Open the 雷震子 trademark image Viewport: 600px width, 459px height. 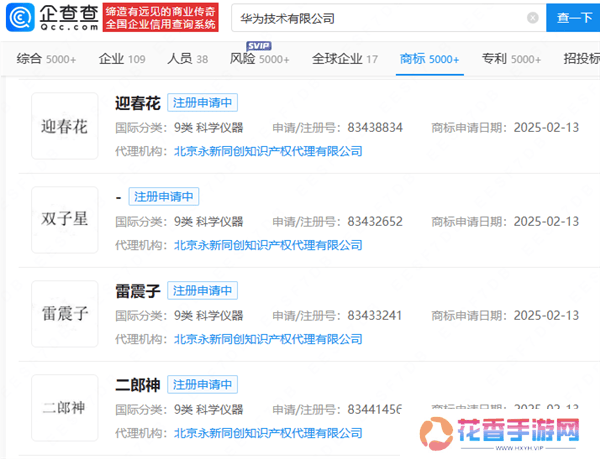click(x=66, y=313)
